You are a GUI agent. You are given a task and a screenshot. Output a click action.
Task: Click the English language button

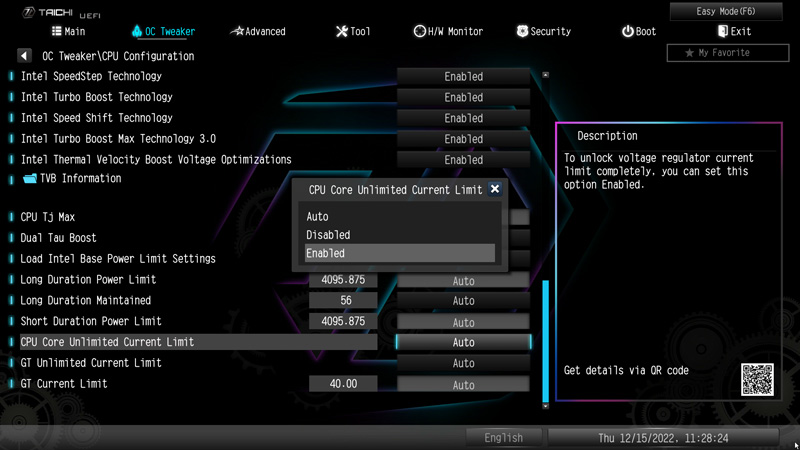pos(504,438)
